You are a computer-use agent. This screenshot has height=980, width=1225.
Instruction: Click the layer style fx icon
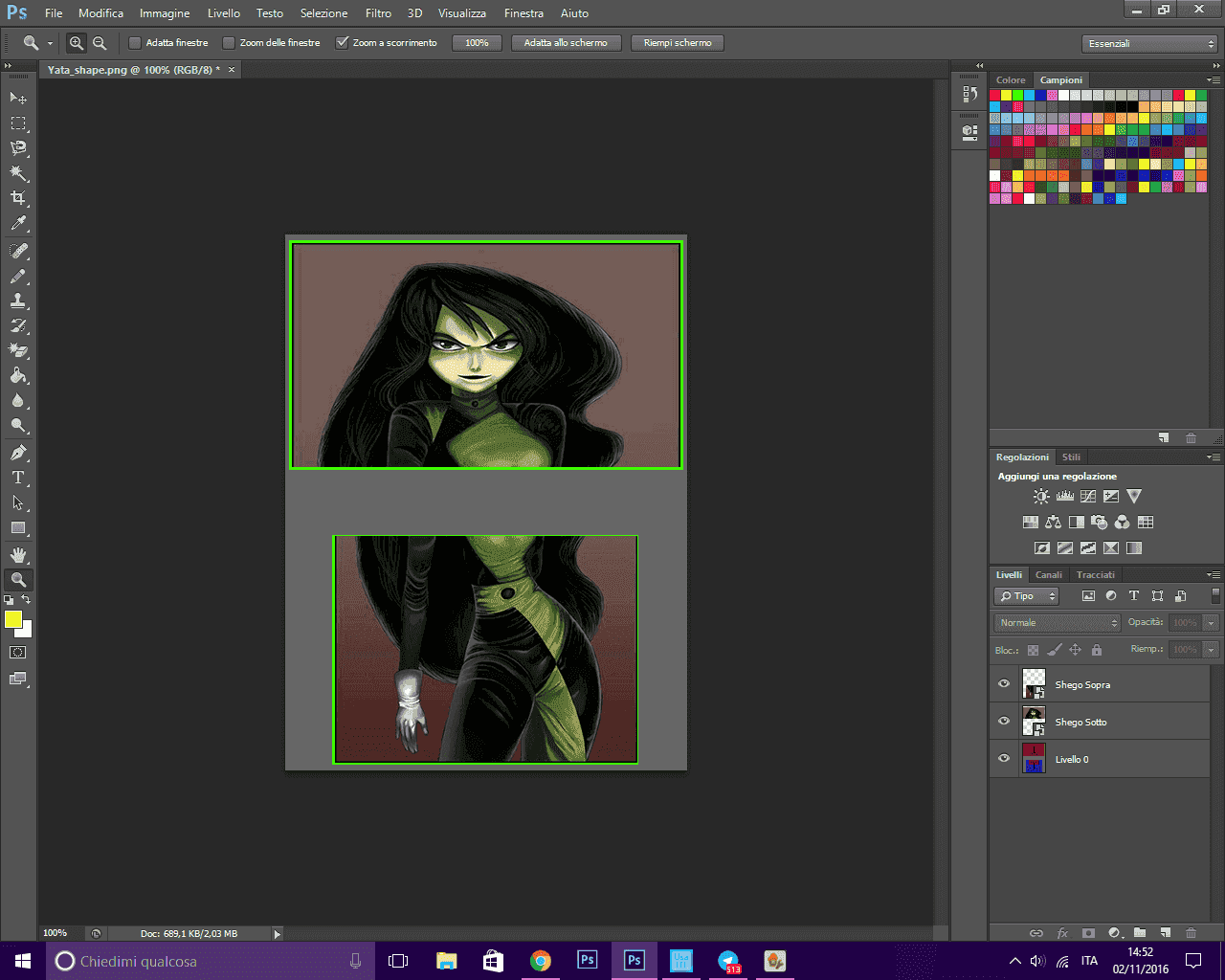coord(1062,933)
